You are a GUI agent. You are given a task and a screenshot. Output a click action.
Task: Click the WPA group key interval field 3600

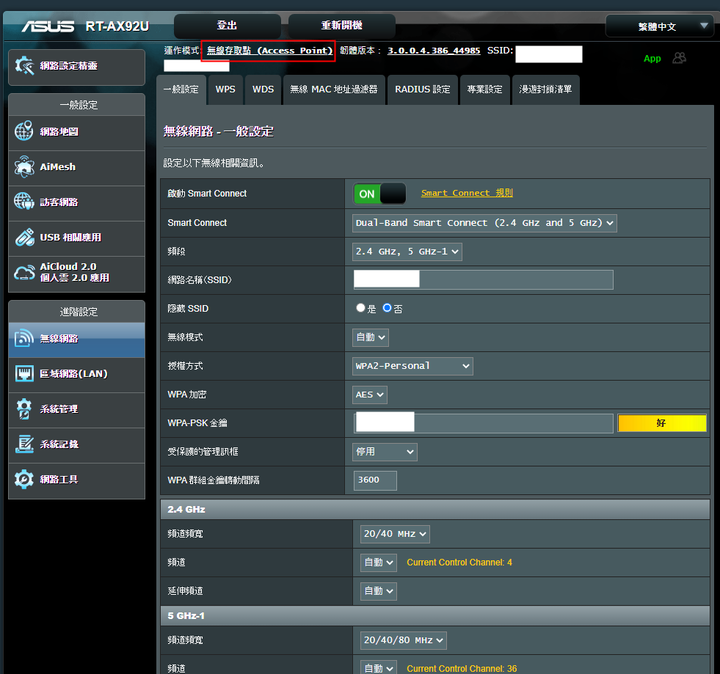[375, 480]
